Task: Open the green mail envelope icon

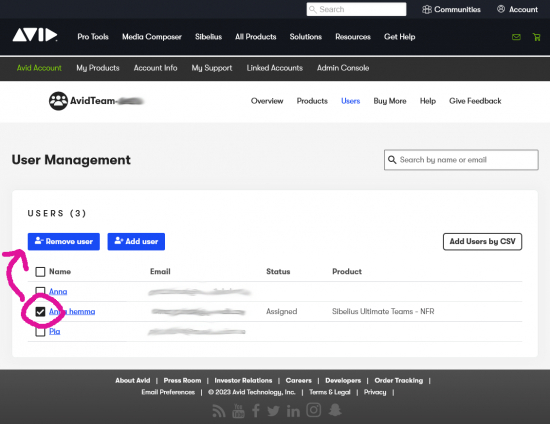Action: pyautogui.click(x=516, y=37)
